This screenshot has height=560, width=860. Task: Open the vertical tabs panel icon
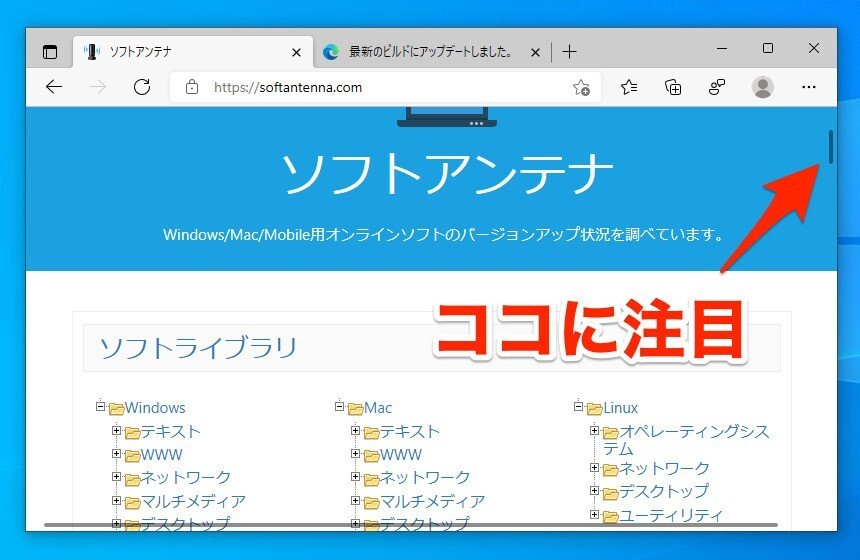(x=50, y=52)
